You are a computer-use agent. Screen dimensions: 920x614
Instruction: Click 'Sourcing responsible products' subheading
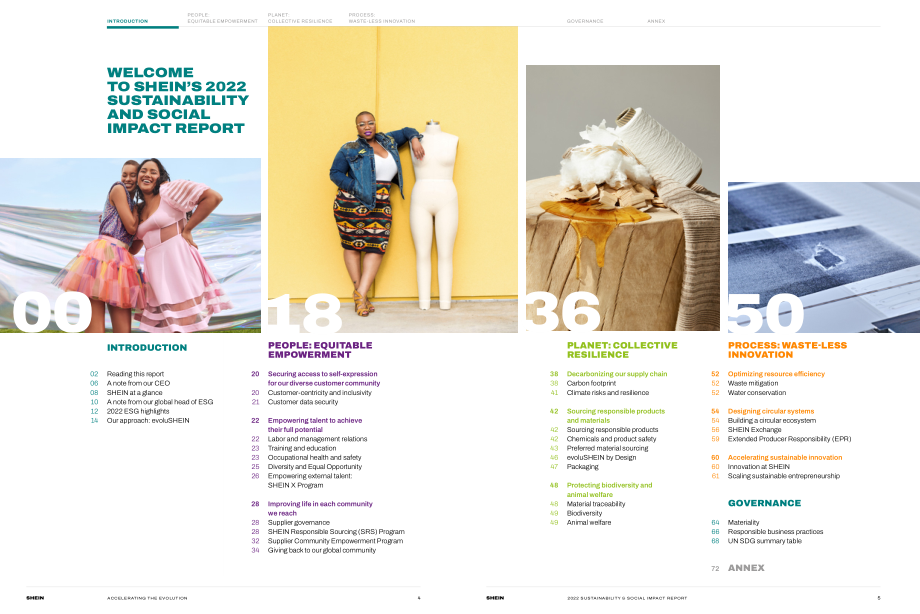pos(615,411)
